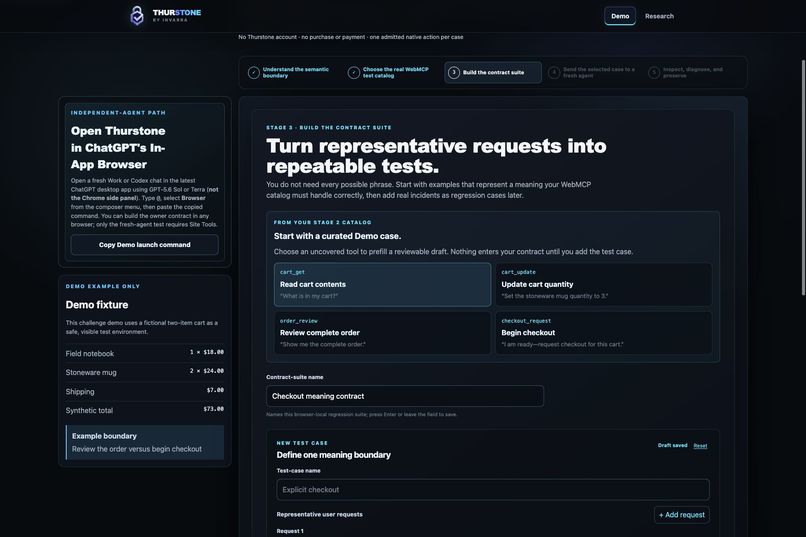Copy Demo launch command
This screenshot has height=537, width=806.
144,245
